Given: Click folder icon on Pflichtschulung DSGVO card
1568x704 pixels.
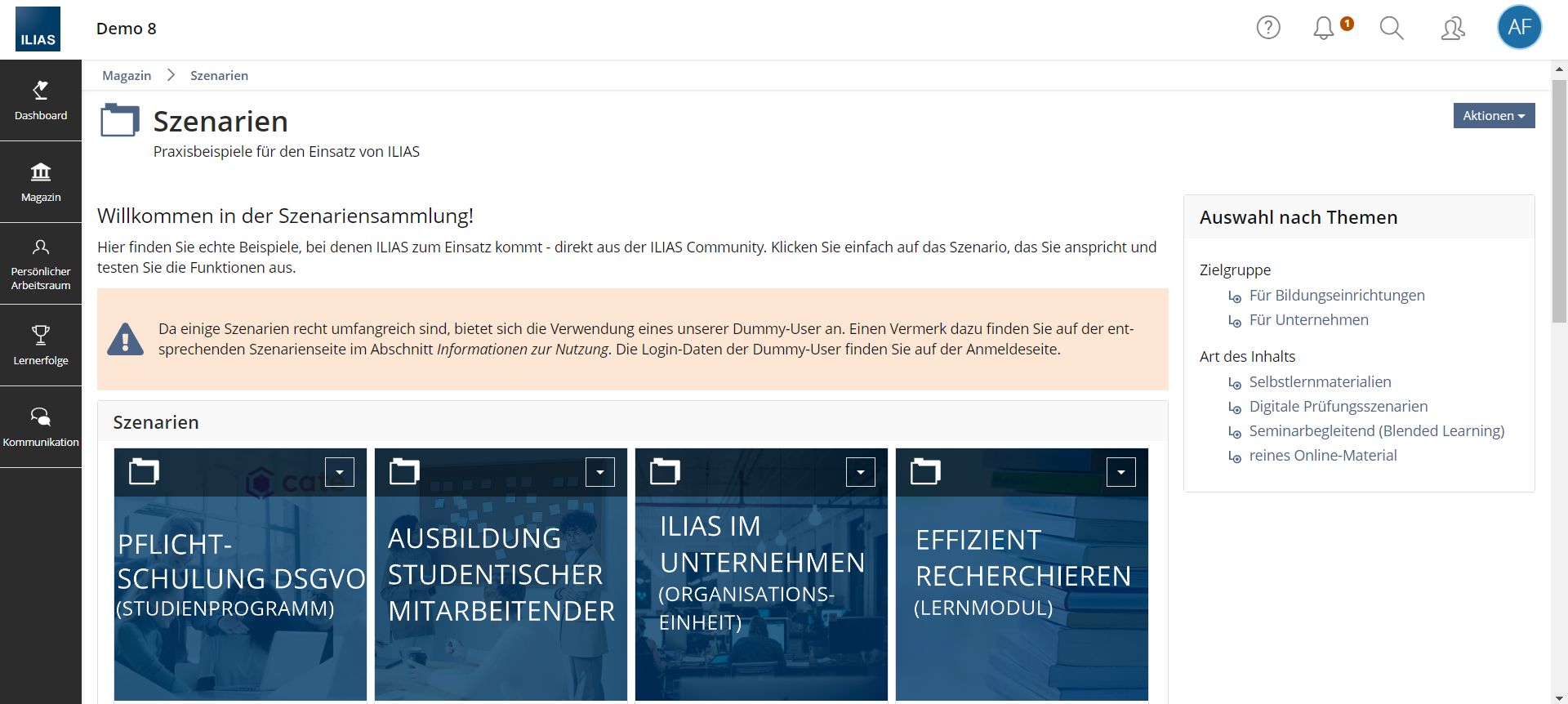Looking at the screenshot, I should pyautogui.click(x=144, y=471).
